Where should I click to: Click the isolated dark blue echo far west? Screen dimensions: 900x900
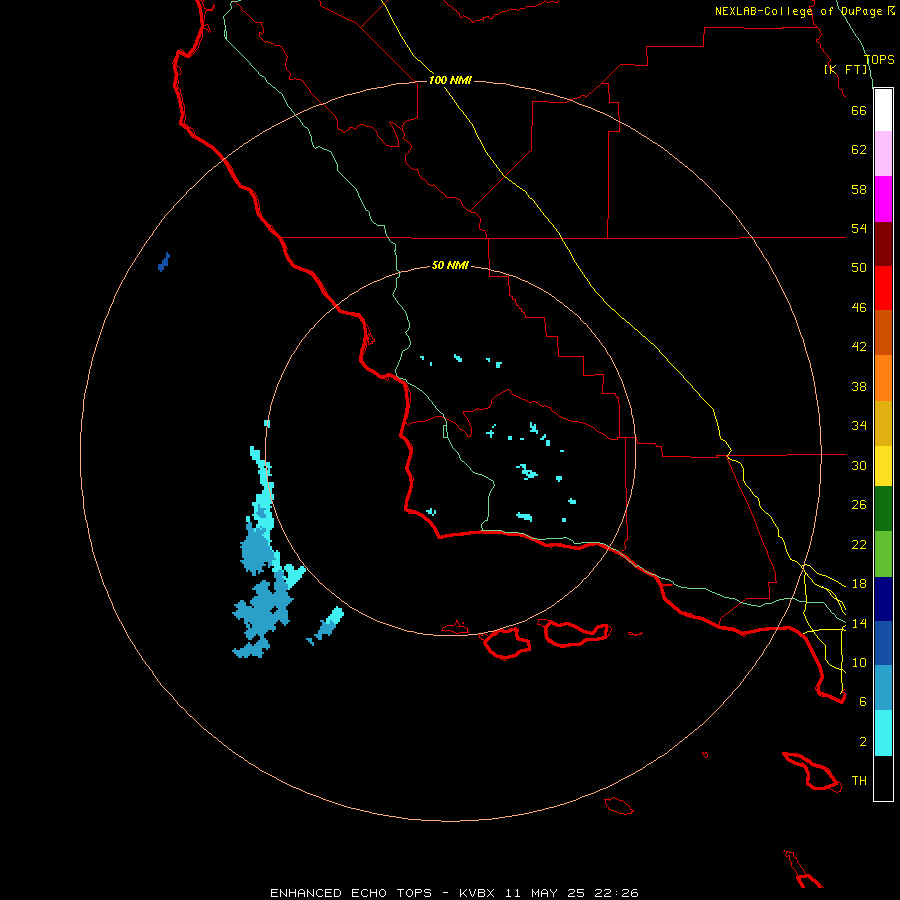pyautogui.click(x=164, y=262)
